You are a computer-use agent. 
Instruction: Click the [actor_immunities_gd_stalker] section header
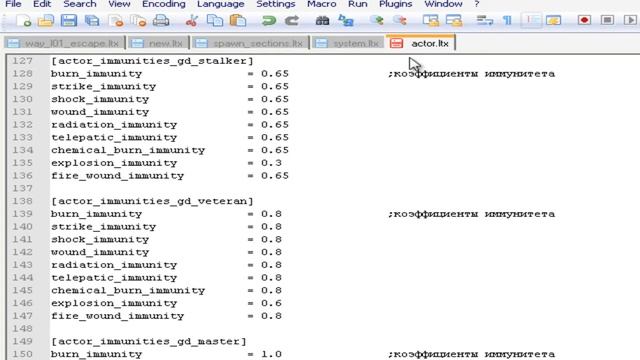(152, 61)
